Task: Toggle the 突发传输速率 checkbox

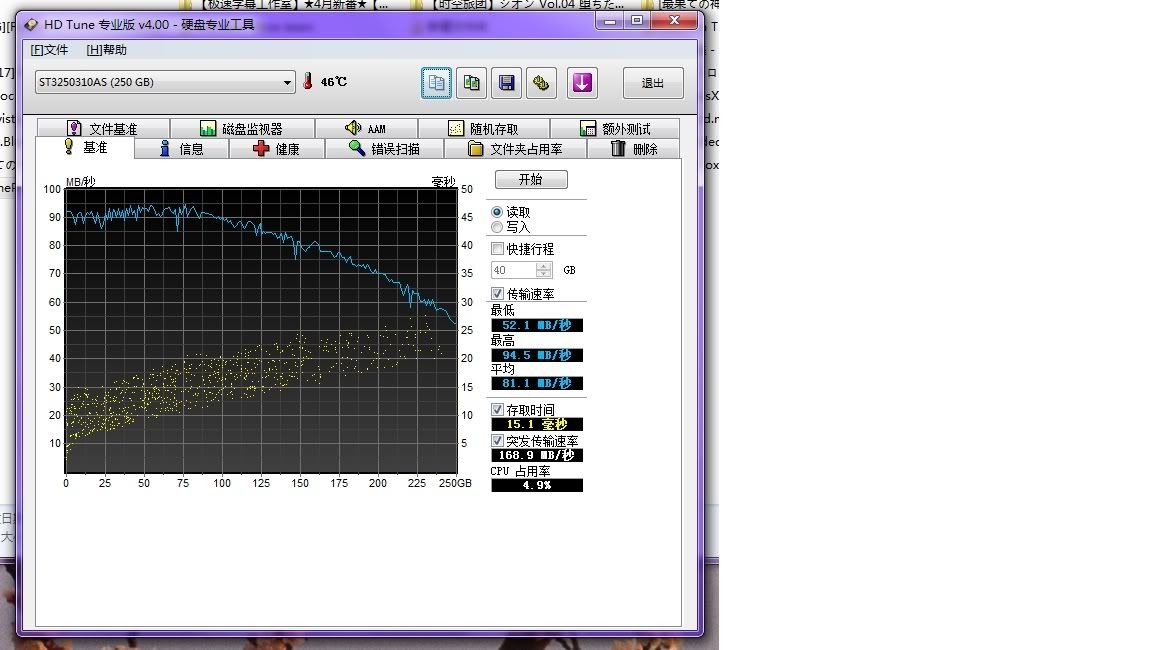Action: [498, 441]
